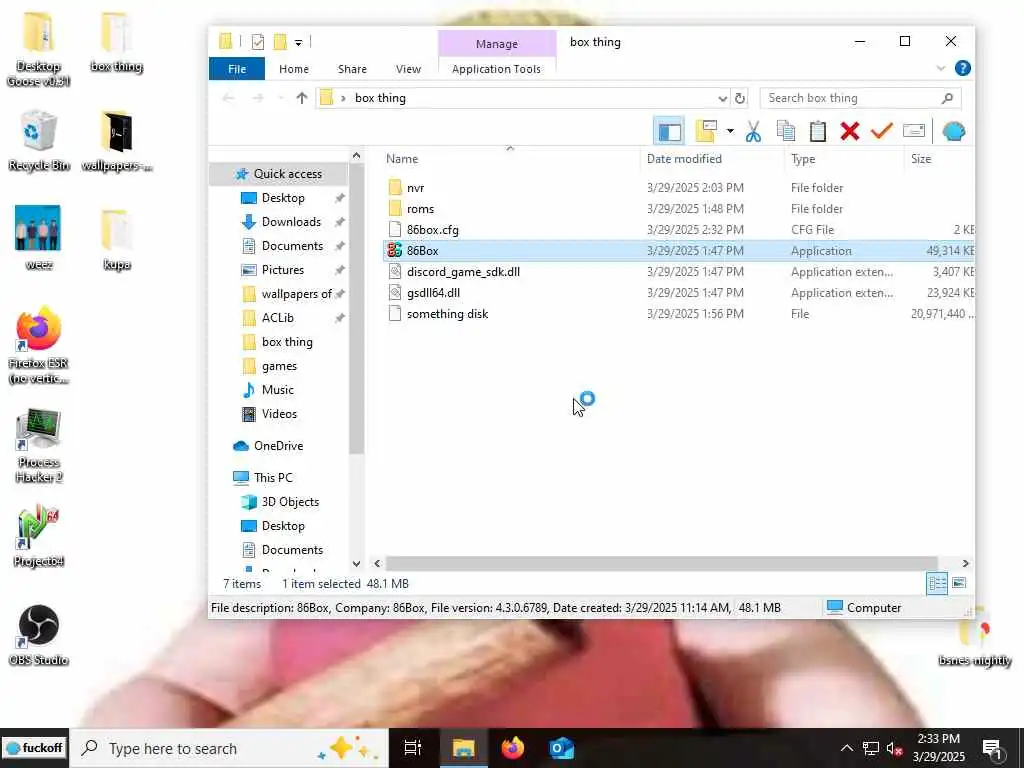The image size is (1024, 768).
Task: Open the New folder dropdown arrow
Action: [729, 131]
